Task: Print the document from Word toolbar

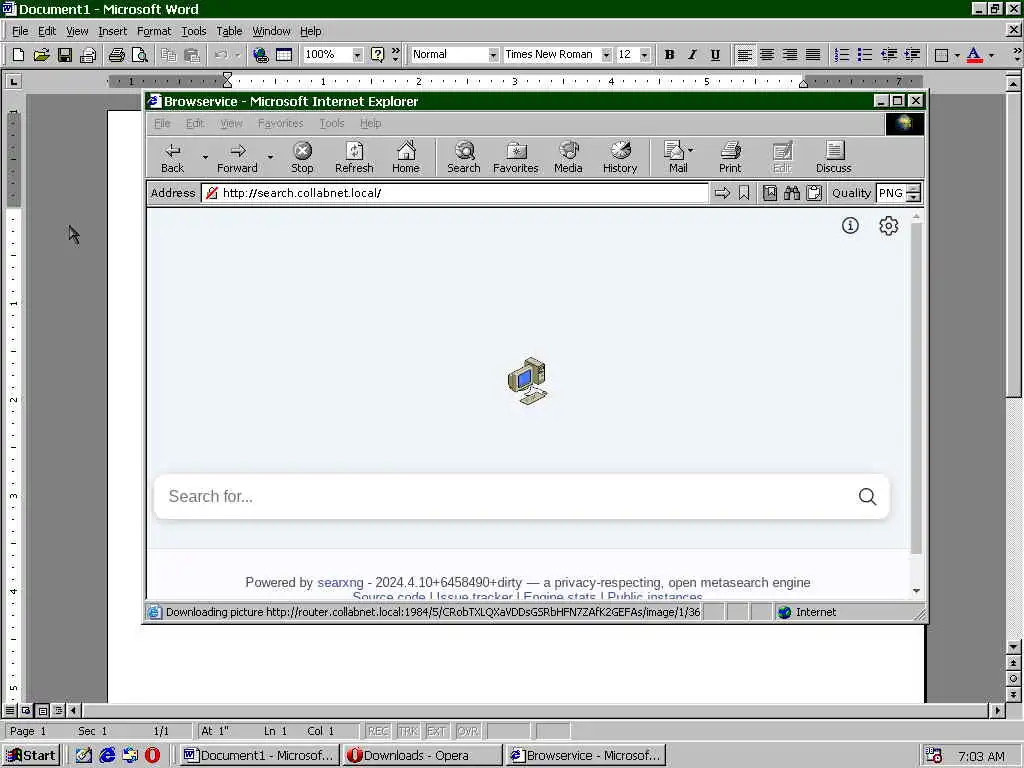Action: pyautogui.click(x=117, y=55)
